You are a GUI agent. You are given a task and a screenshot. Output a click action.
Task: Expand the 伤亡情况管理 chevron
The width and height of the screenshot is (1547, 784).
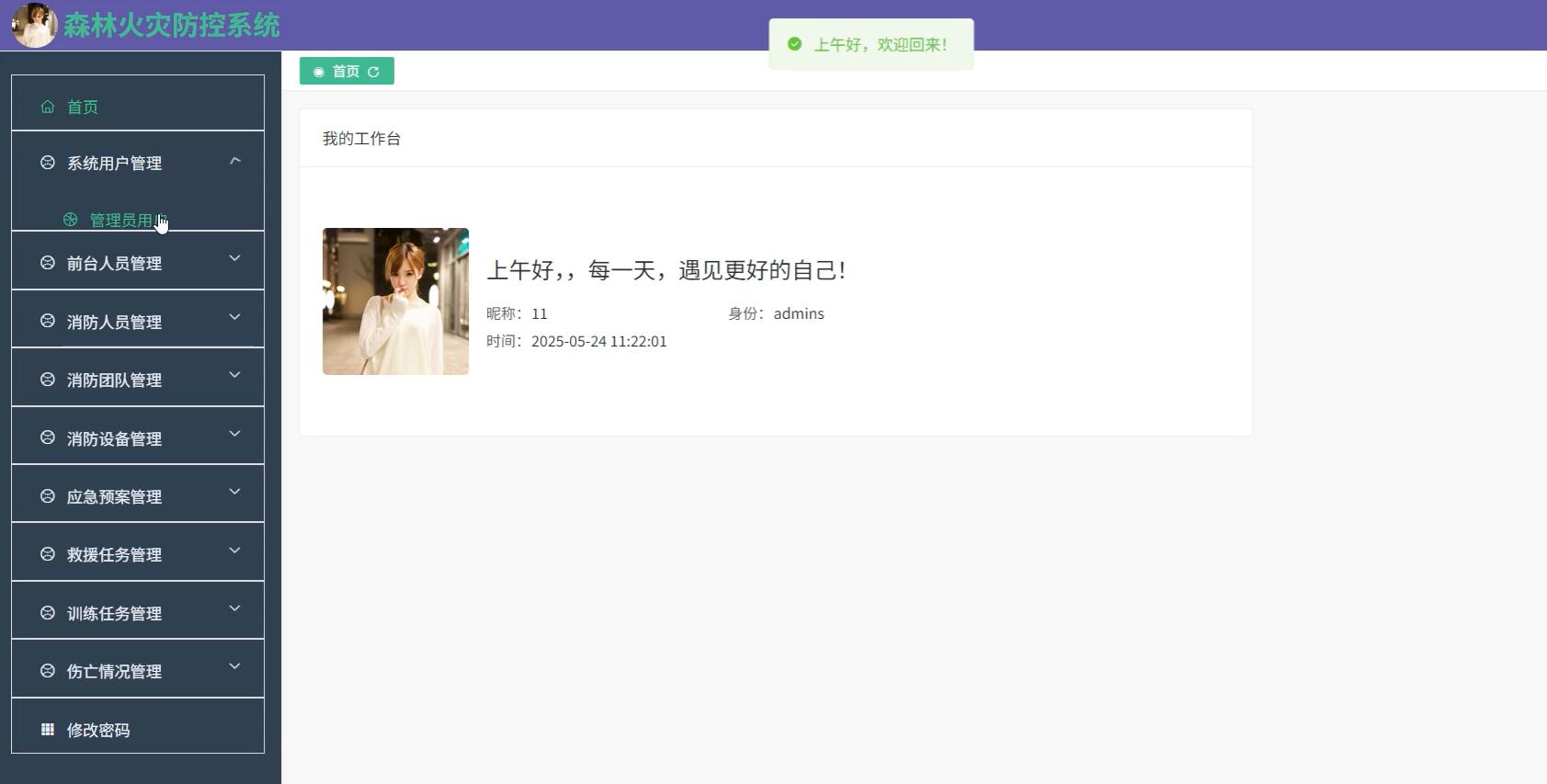pos(235,666)
